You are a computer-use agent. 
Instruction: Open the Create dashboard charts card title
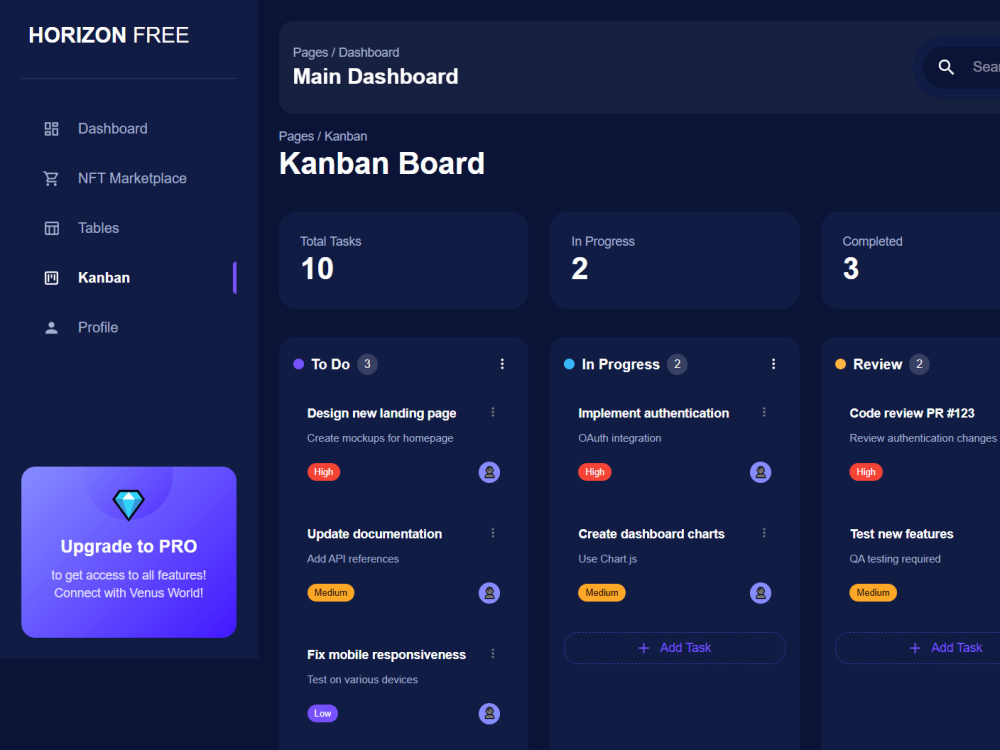click(x=651, y=534)
